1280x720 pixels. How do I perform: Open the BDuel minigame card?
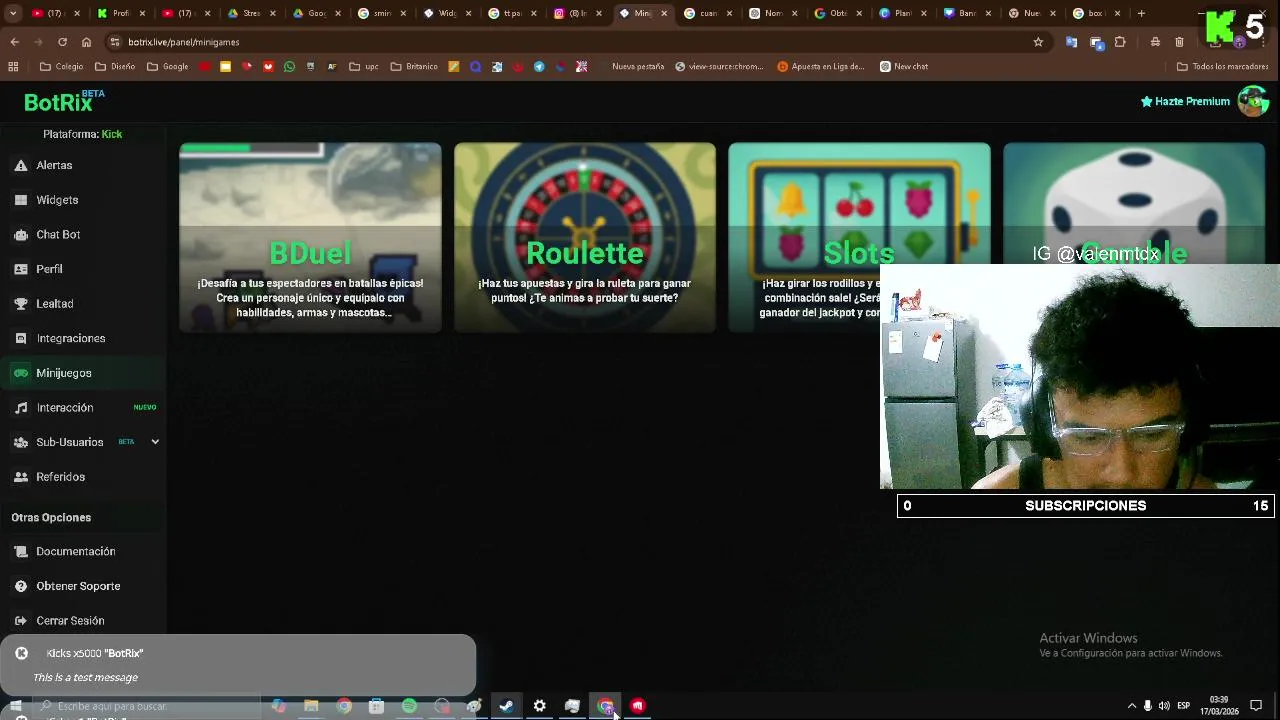tap(310, 237)
